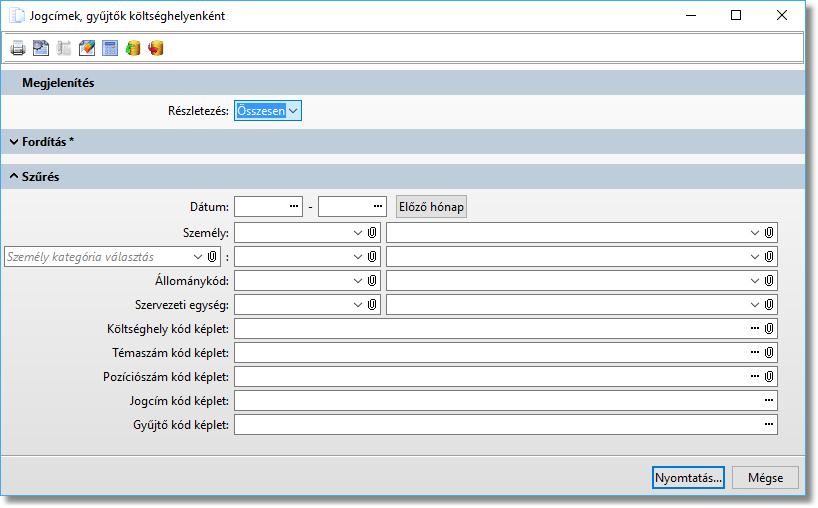818x508 pixels.
Task: Open the Részletezés dropdown showing Összesen
Action: pos(268,111)
